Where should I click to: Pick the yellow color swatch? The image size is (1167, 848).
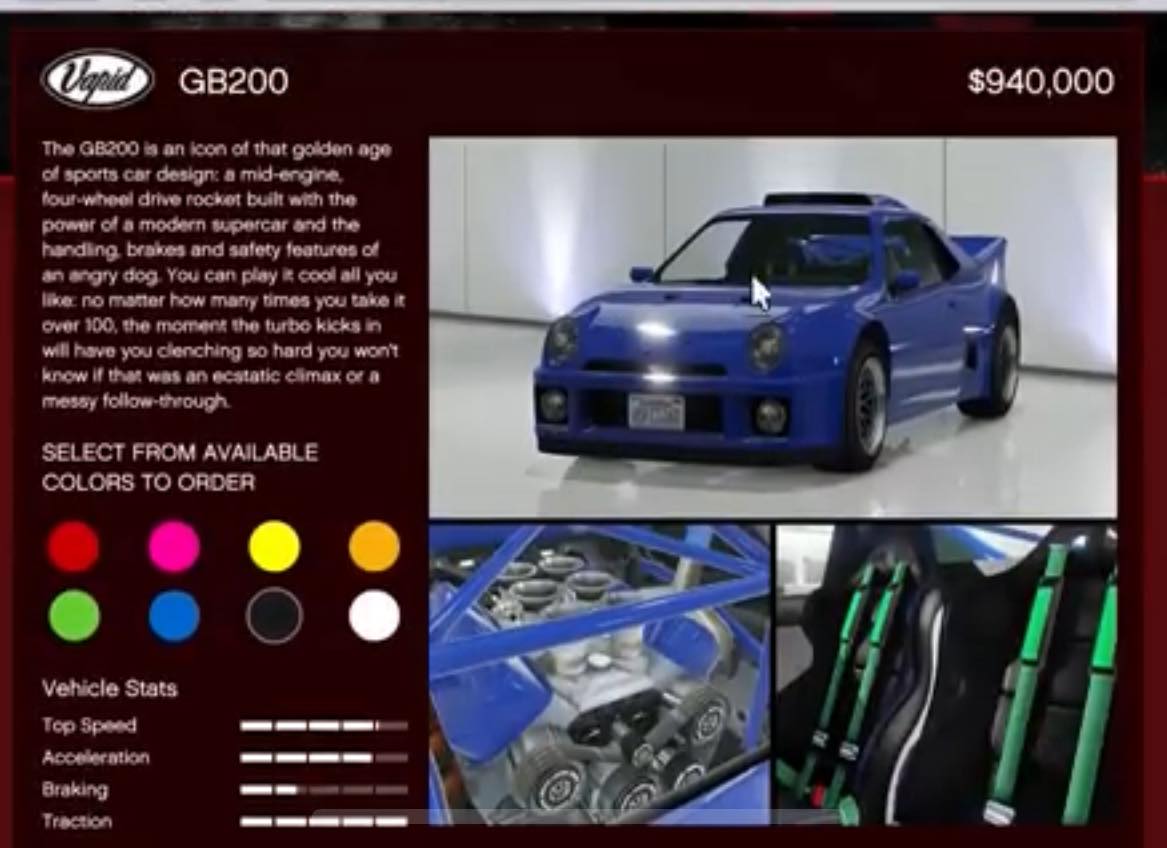point(274,546)
